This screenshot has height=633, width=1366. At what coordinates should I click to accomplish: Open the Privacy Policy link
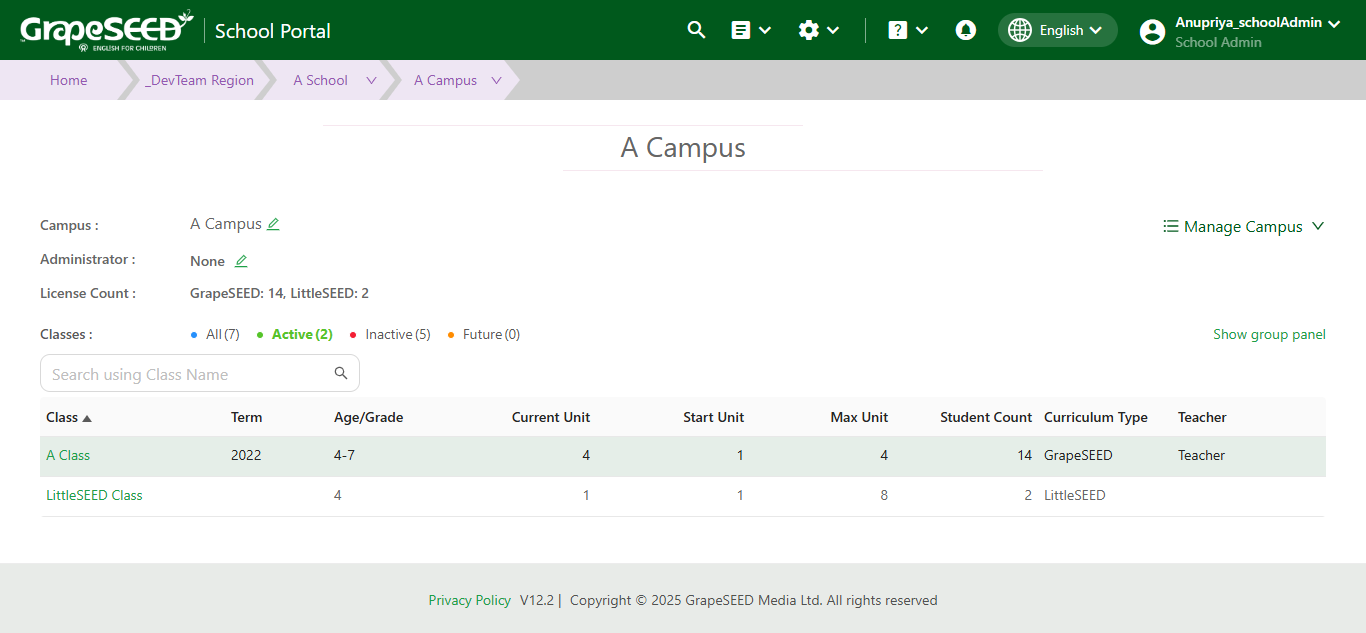click(470, 600)
